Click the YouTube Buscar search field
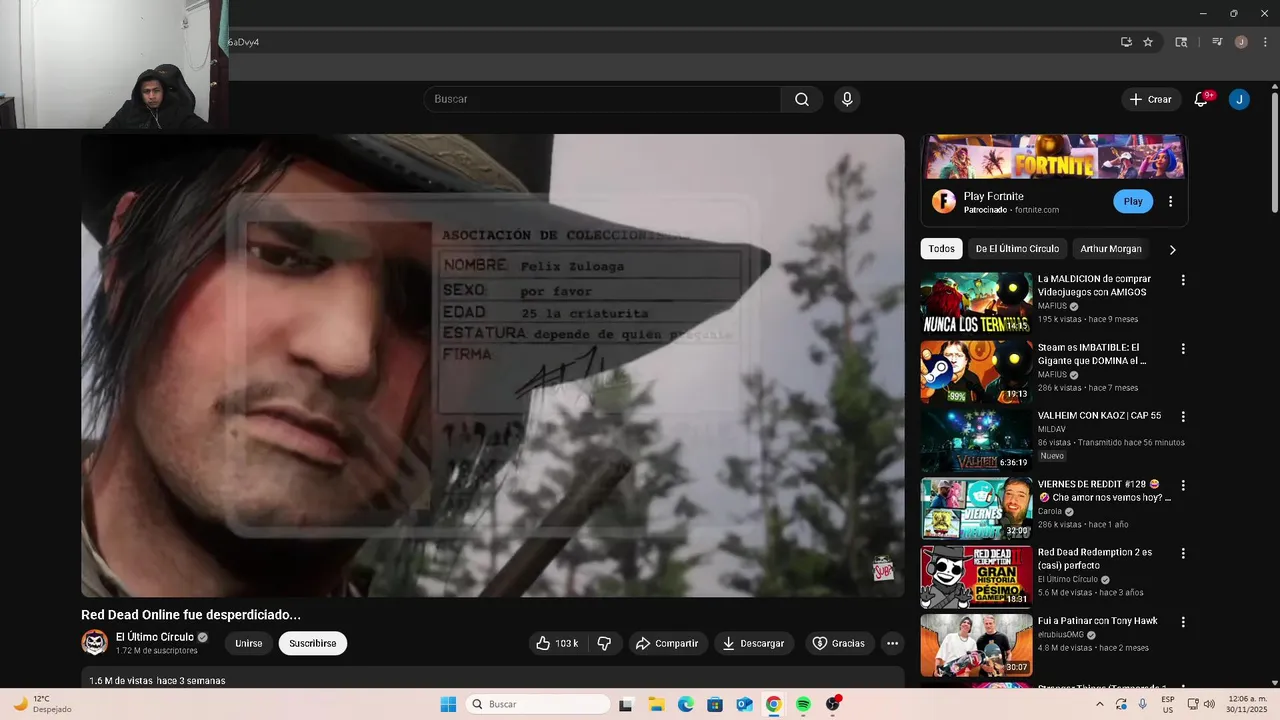The width and height of the screenshot is (1280, 720). click(x=602, y=99)
